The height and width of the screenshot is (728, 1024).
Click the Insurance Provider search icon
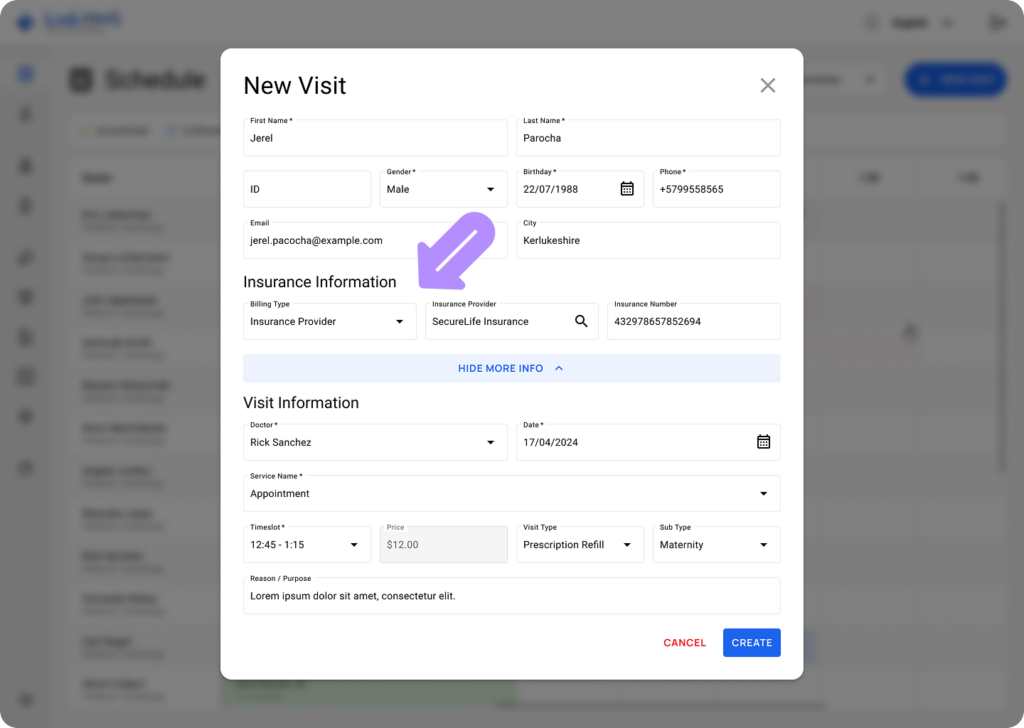581,321
